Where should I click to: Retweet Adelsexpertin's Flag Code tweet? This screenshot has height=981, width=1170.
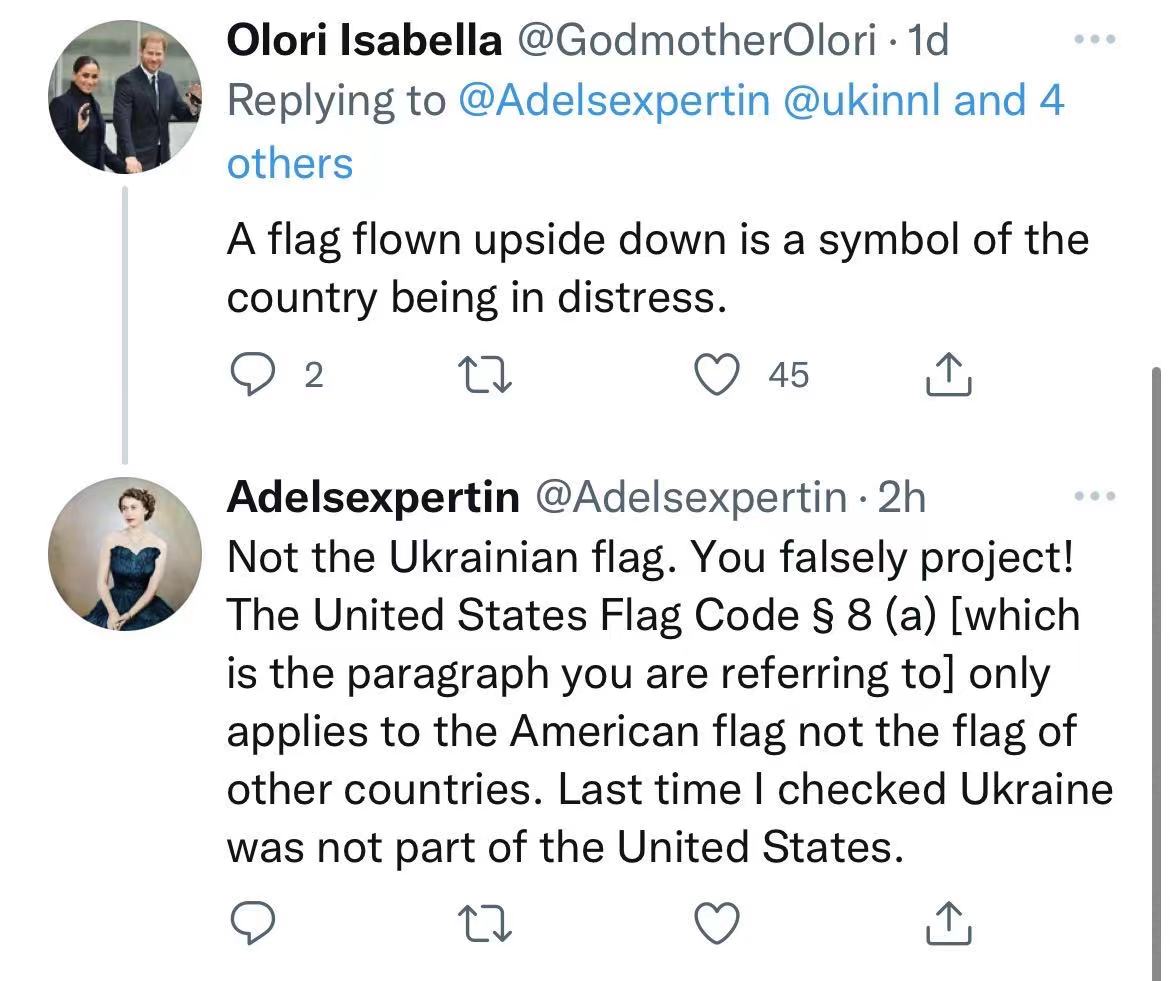pos(486,922)
